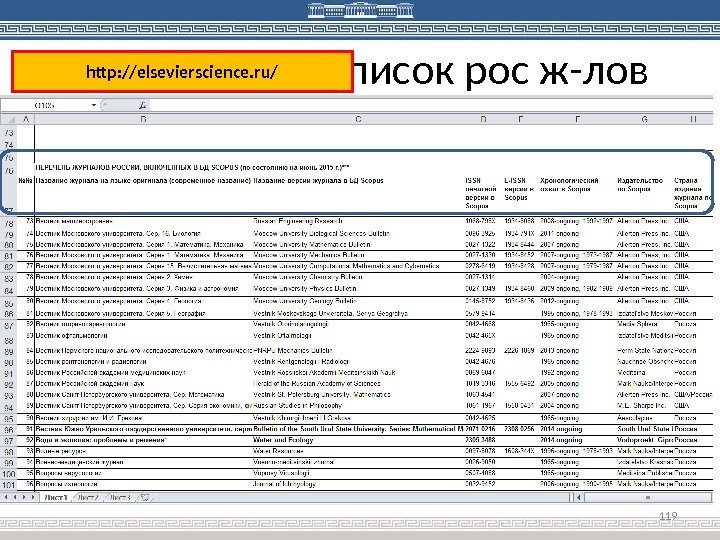This screenshot has height=540, width=720.
Task: Select row 95 header
Action: (x=9, y=419)
